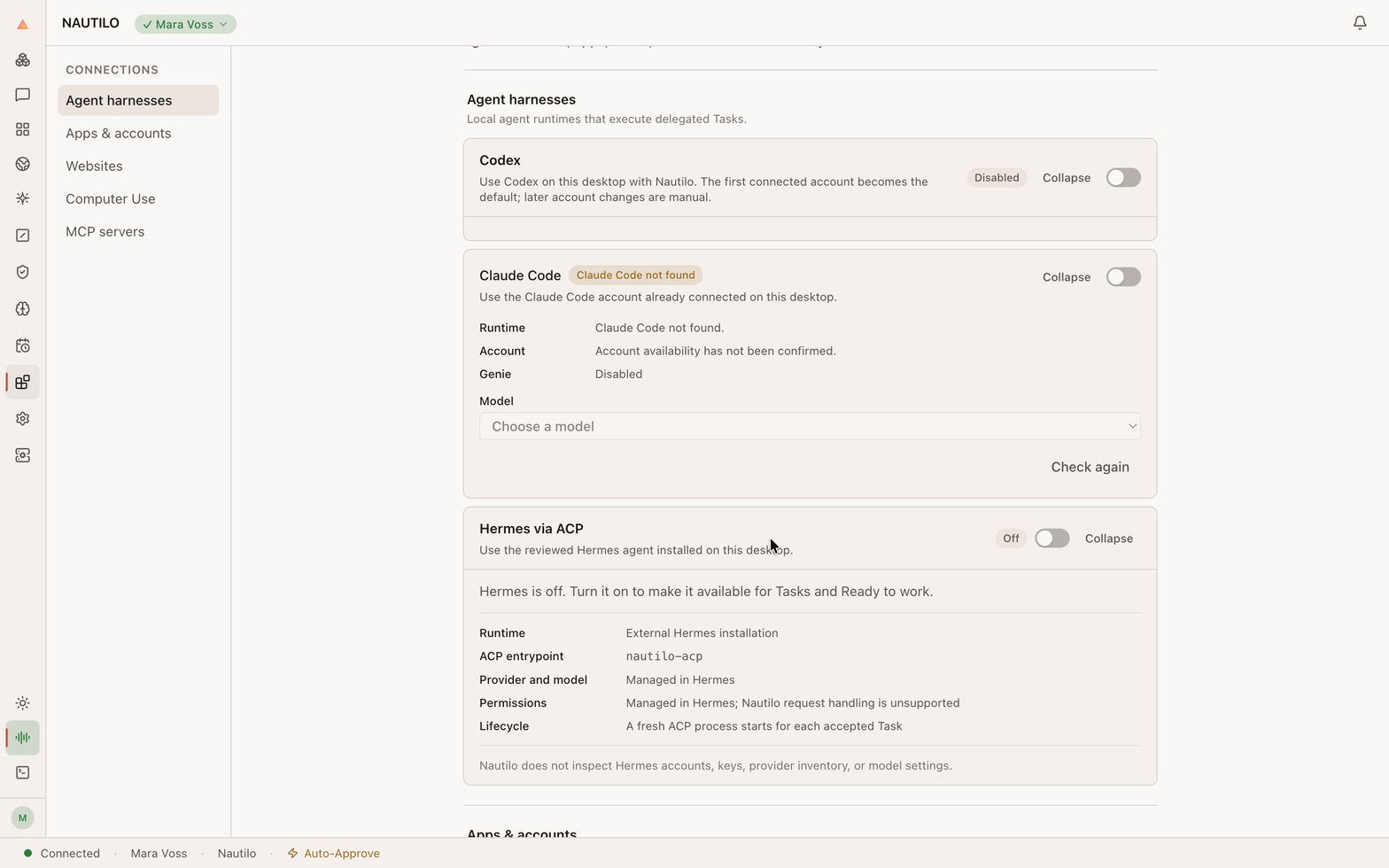Click the Hermes is off notice text
The width and height of the screenshot is (1389, 868).
click(706, 592)
